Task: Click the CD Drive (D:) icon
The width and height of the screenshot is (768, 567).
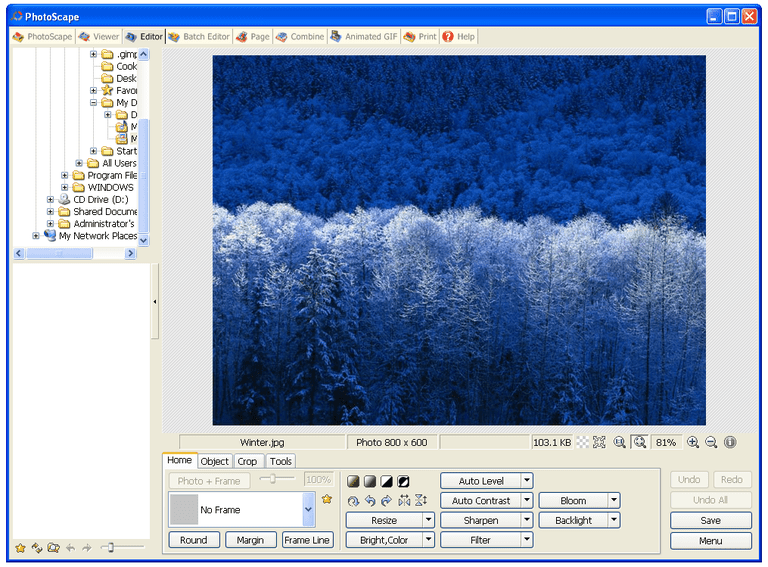Action: point(64,199)
